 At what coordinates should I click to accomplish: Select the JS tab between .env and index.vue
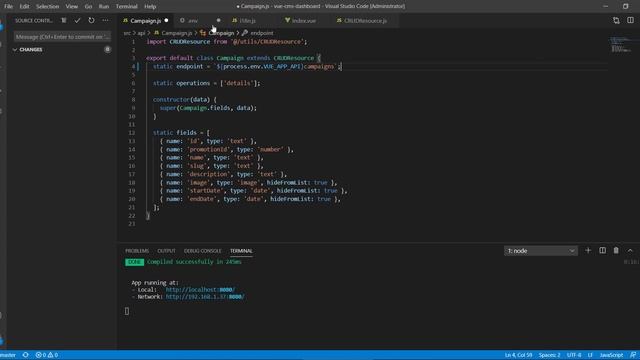pos(247,20)
